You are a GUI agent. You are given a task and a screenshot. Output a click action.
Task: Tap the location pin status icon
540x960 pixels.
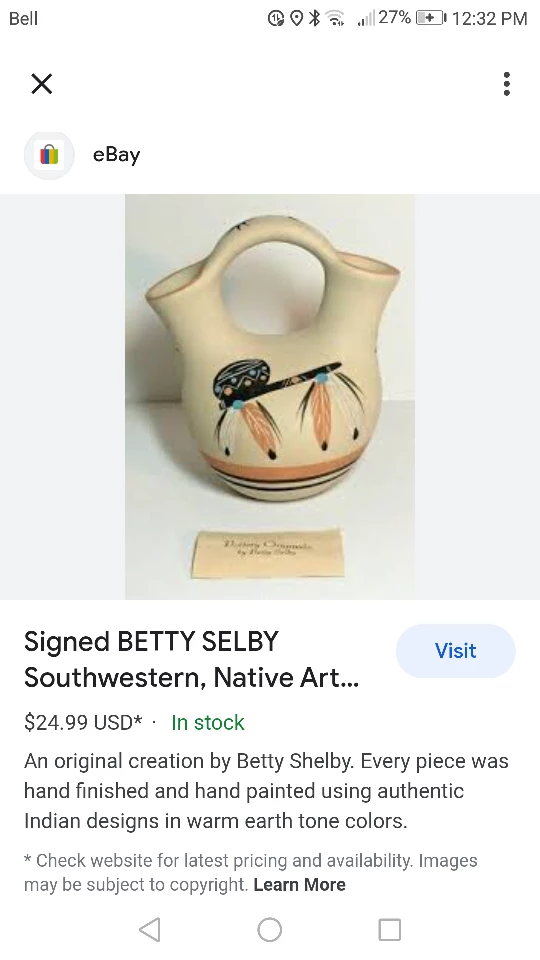pyautogui.click(x=296, y=19)
